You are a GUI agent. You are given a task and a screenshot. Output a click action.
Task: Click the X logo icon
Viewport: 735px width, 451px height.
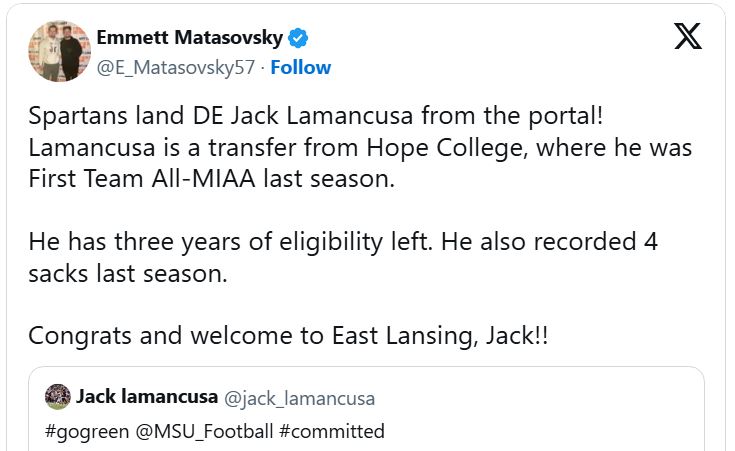click(x=688, y=36)
